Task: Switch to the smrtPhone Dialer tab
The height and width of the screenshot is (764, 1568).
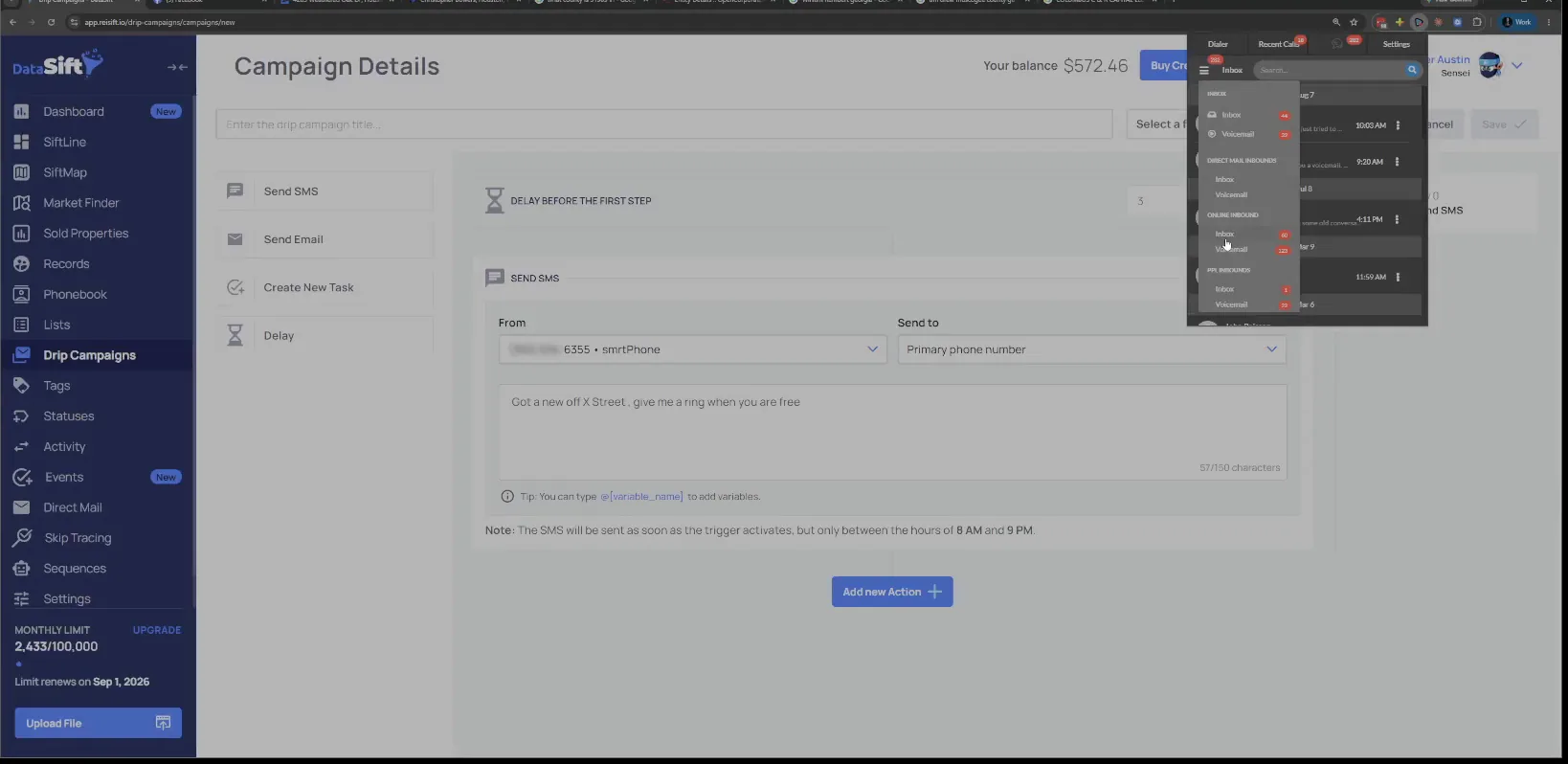Action: pyautogui.click(x=1218, y=44)
